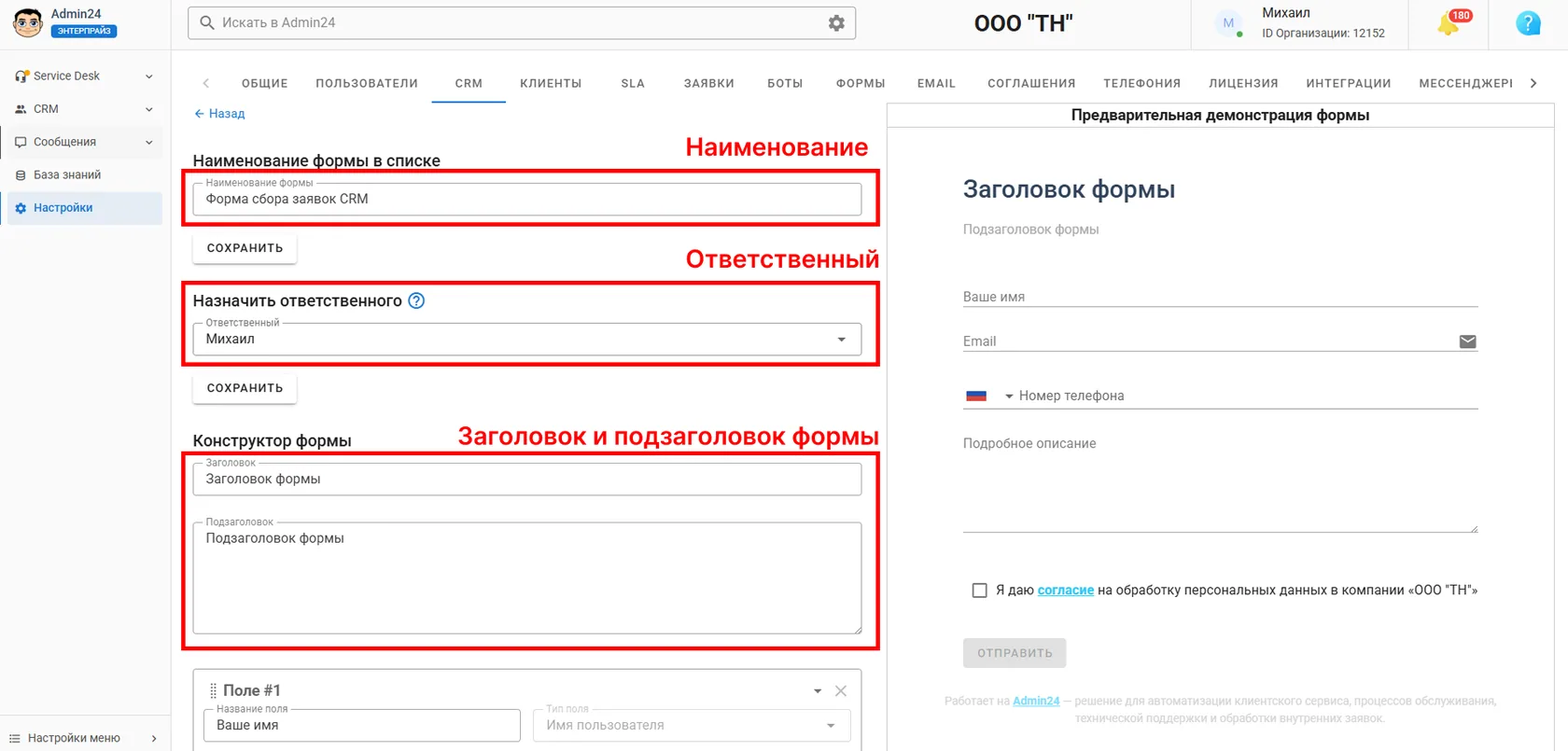This screenshot has width=1568, height=751.
Task: Click the Подзаголовок text area
Action: coord(527,578)
